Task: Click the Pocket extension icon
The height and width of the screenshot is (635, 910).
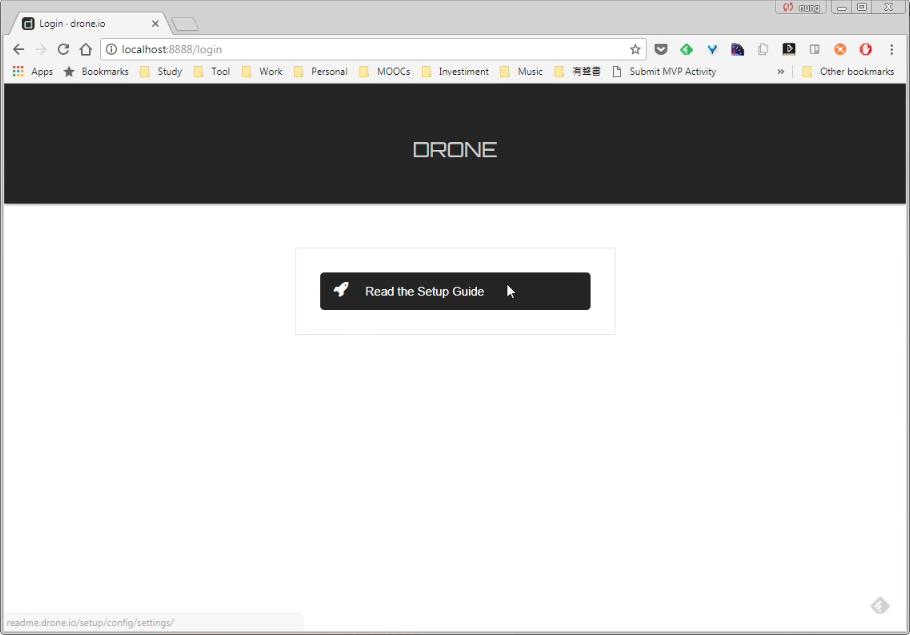Action: click(x=660, y=49)
